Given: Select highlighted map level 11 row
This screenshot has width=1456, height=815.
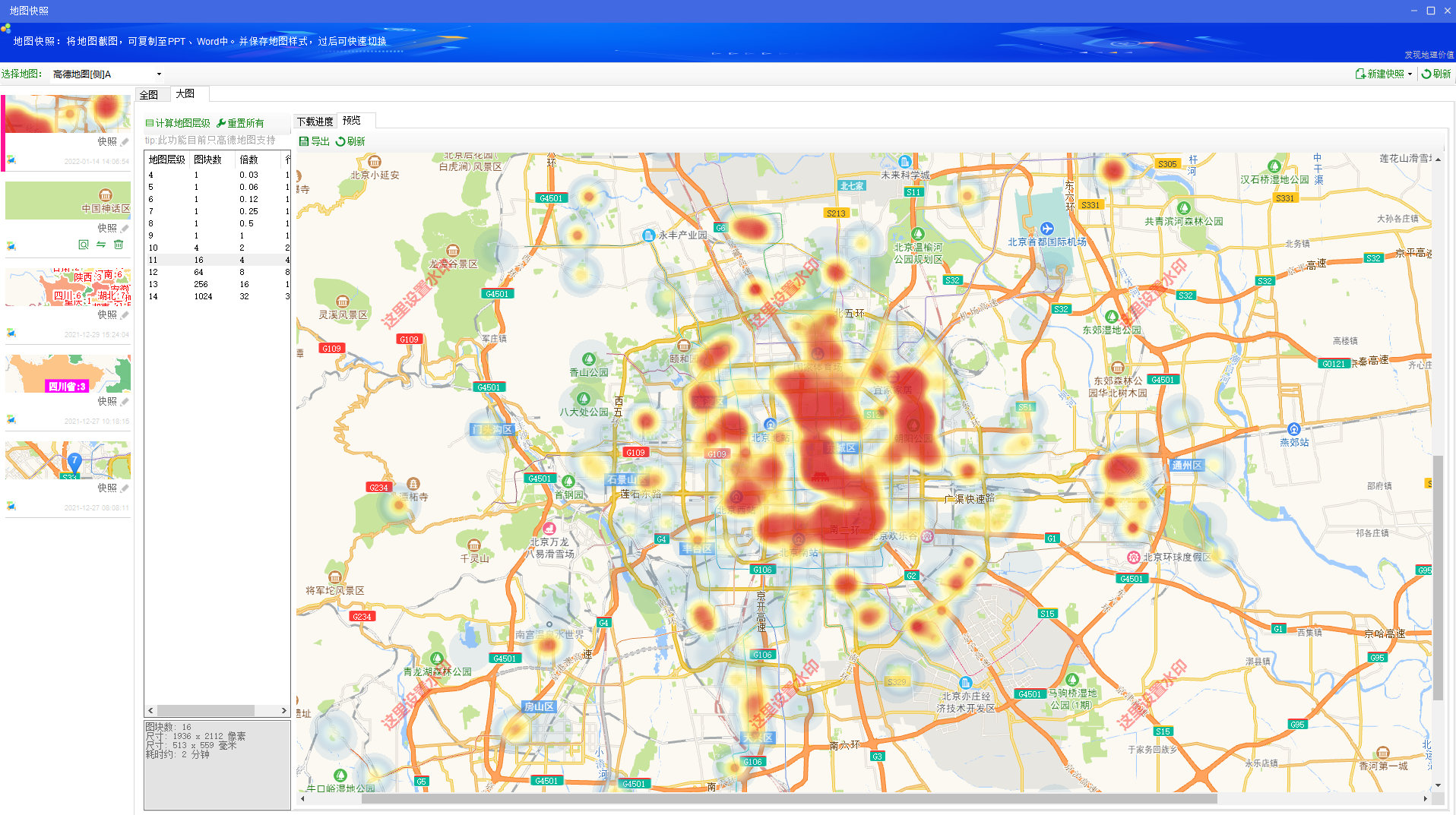Looking at the screenshot, I should pyautogui.click(x=217, y=260).
